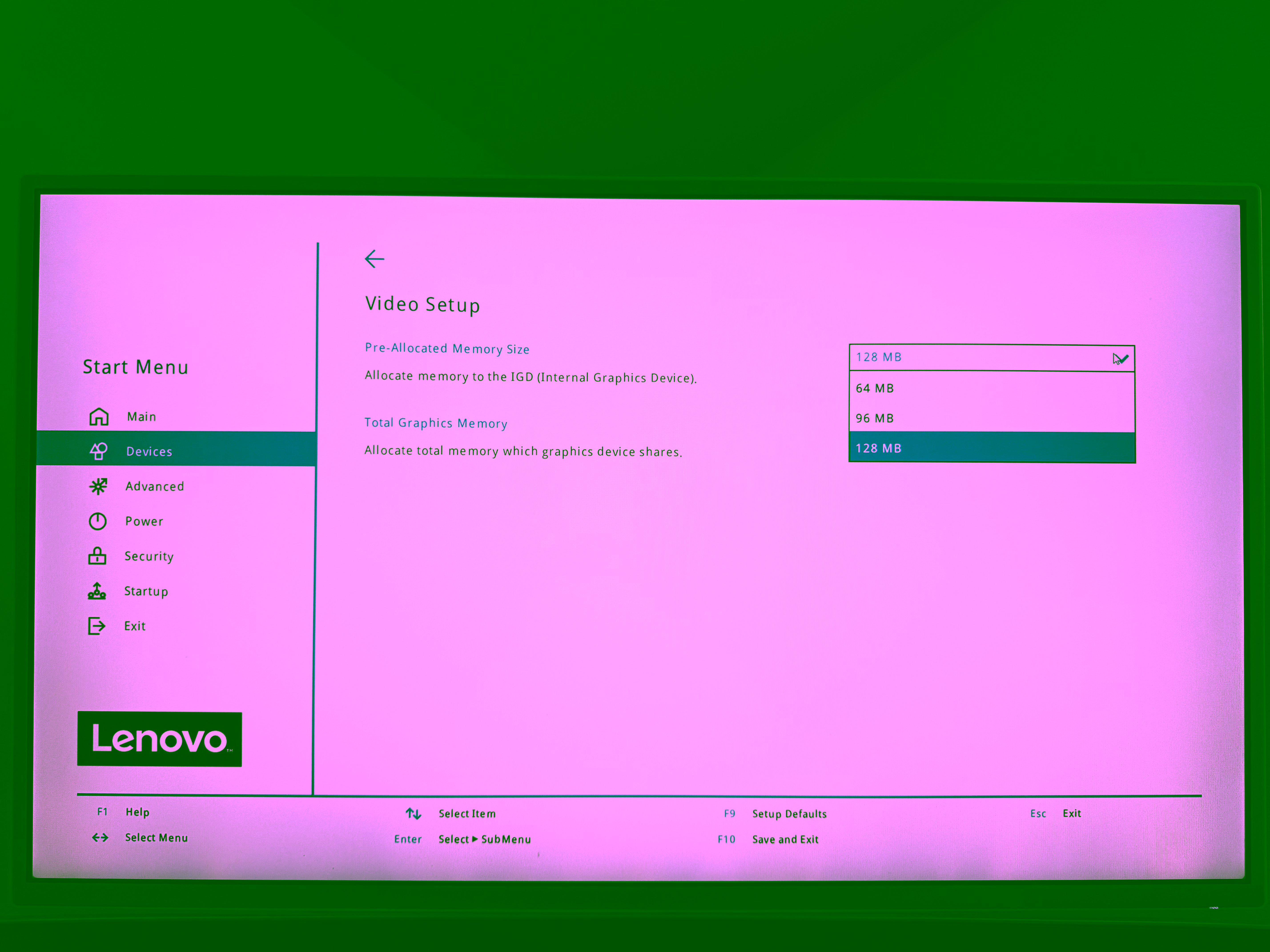
Task: Click the F10 key label
Action: 726,840
